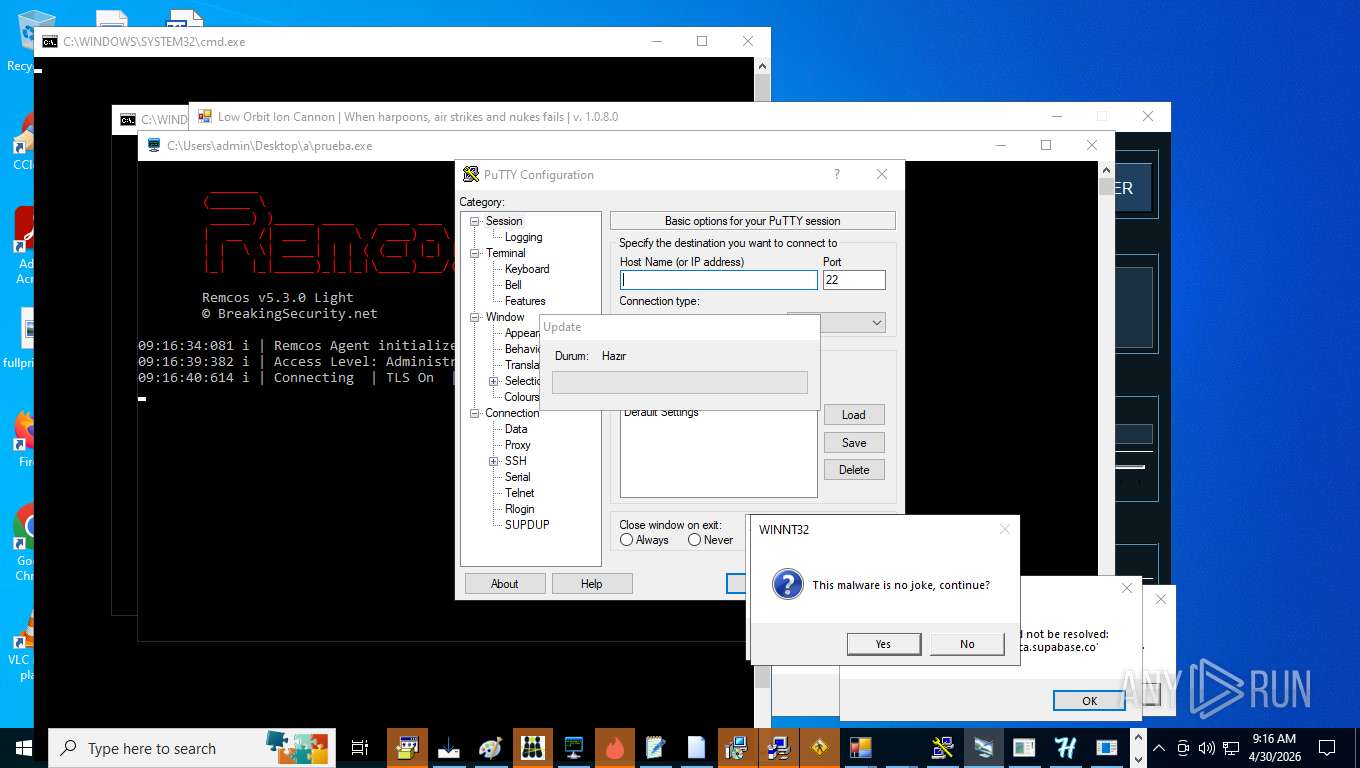Viewport: 1360px width, 768px height.
Task: Click the Load button in PuTTY
Action: (854, 415)
